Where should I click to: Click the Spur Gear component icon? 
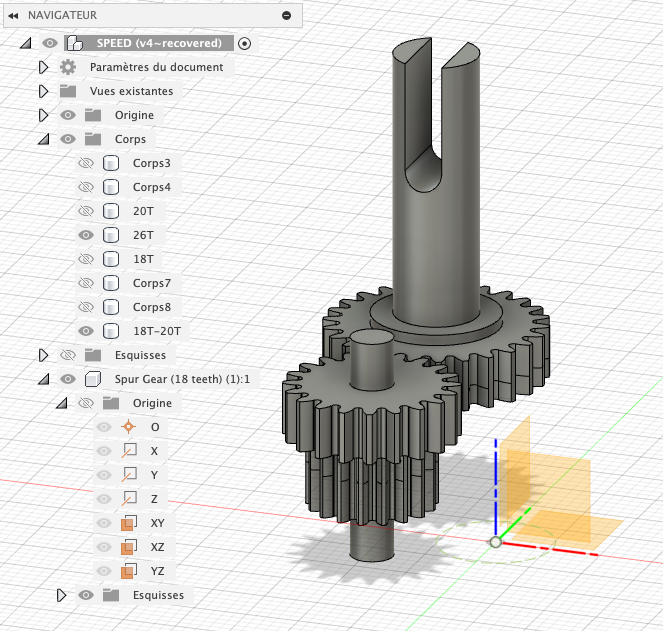(x=93, y=379)
